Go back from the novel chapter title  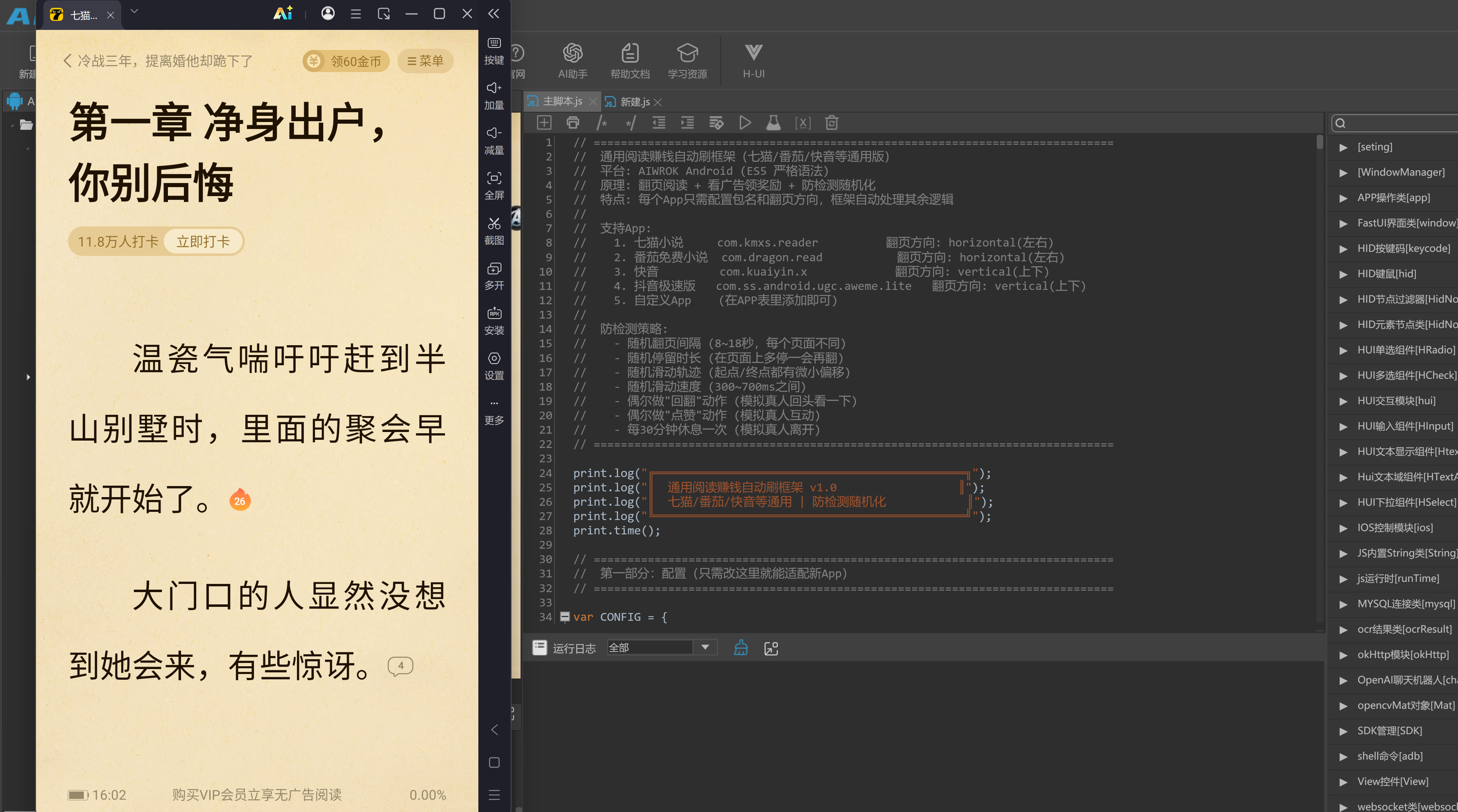[x=67, y=61]
